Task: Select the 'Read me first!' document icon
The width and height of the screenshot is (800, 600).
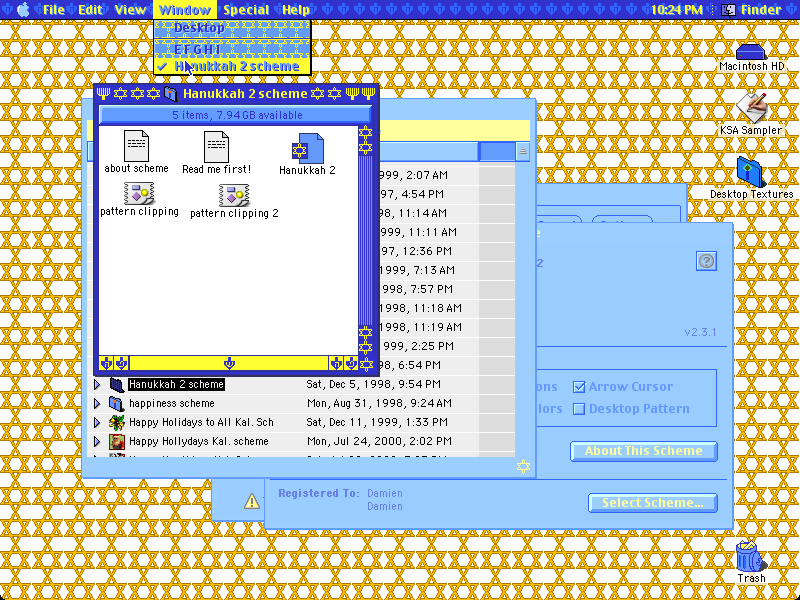Action: click(x=216, y=146)
